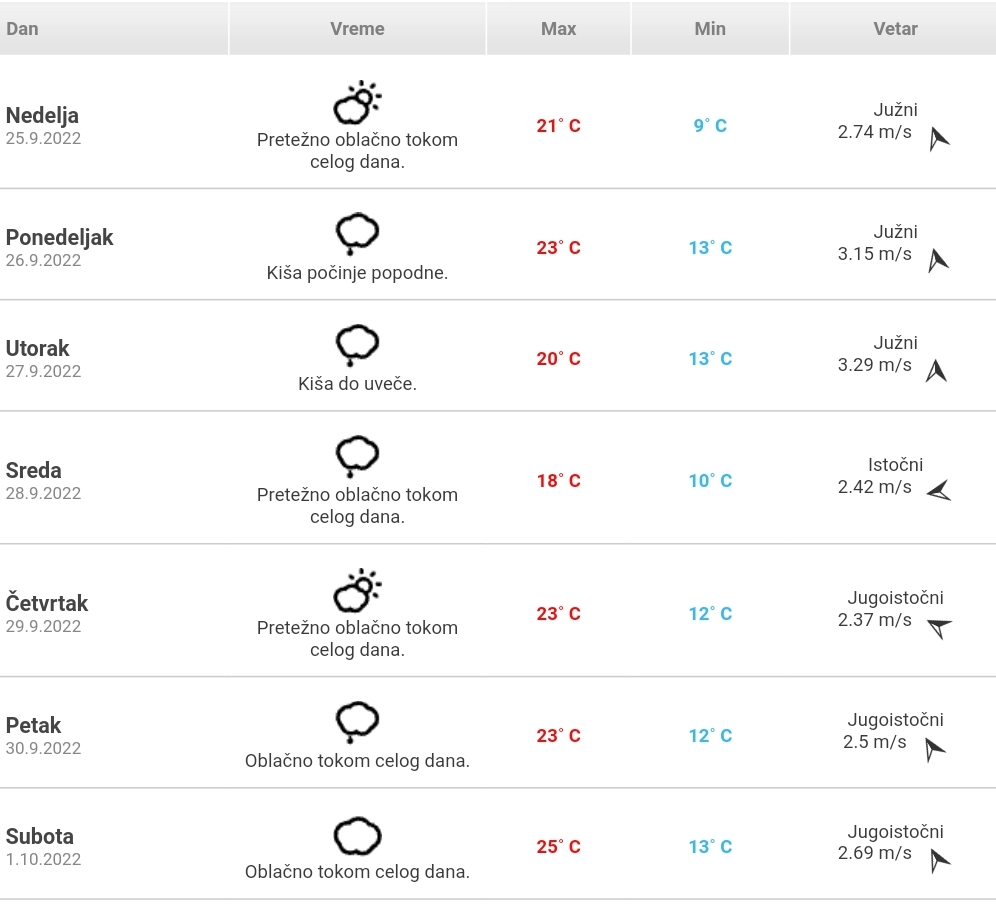Click the partly cloudy icon for Nedelja

click(357, 102)
